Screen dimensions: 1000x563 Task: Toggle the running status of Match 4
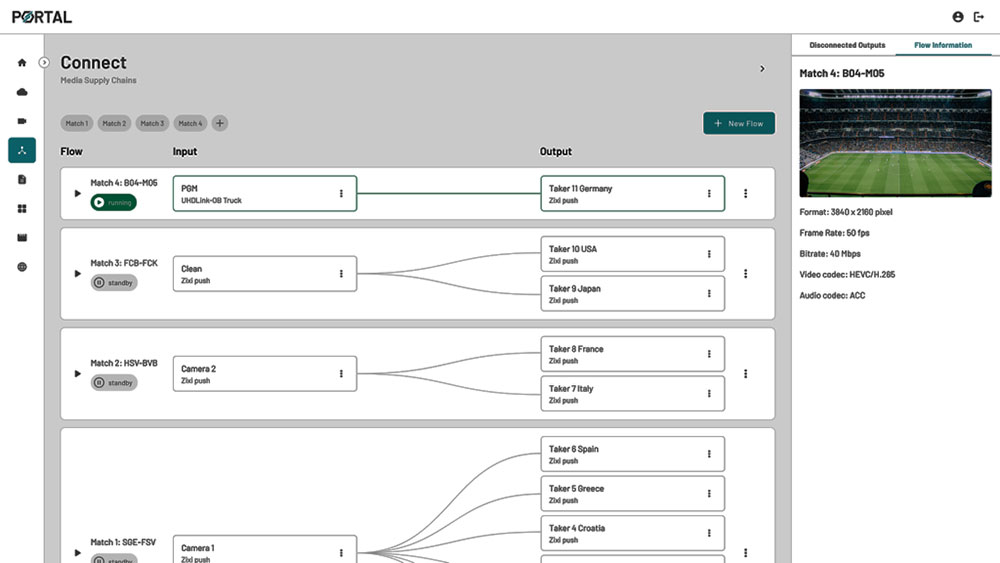(x=114, y=203)
